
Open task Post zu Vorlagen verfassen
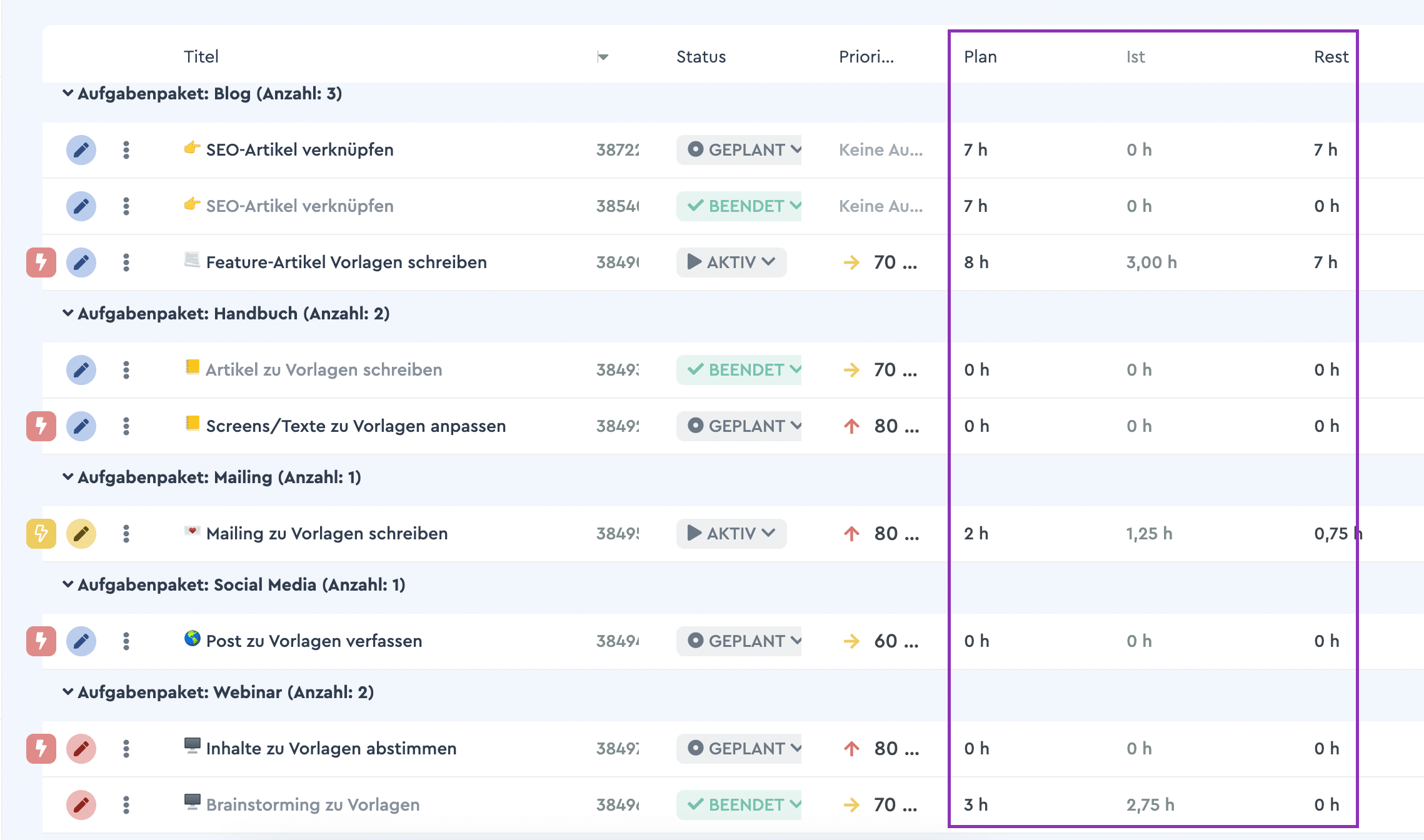pos(314,641)
